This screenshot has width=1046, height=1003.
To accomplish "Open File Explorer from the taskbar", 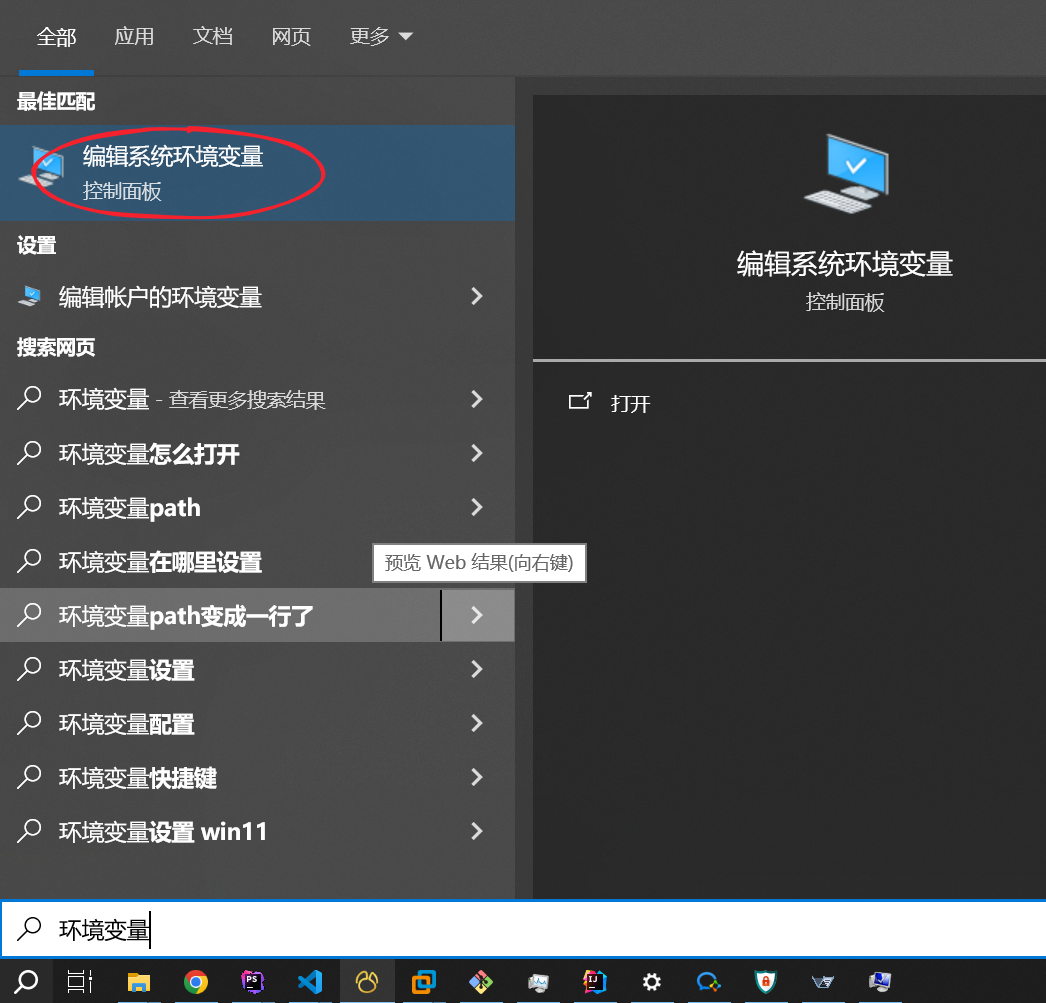I will [x=139, y=982].
